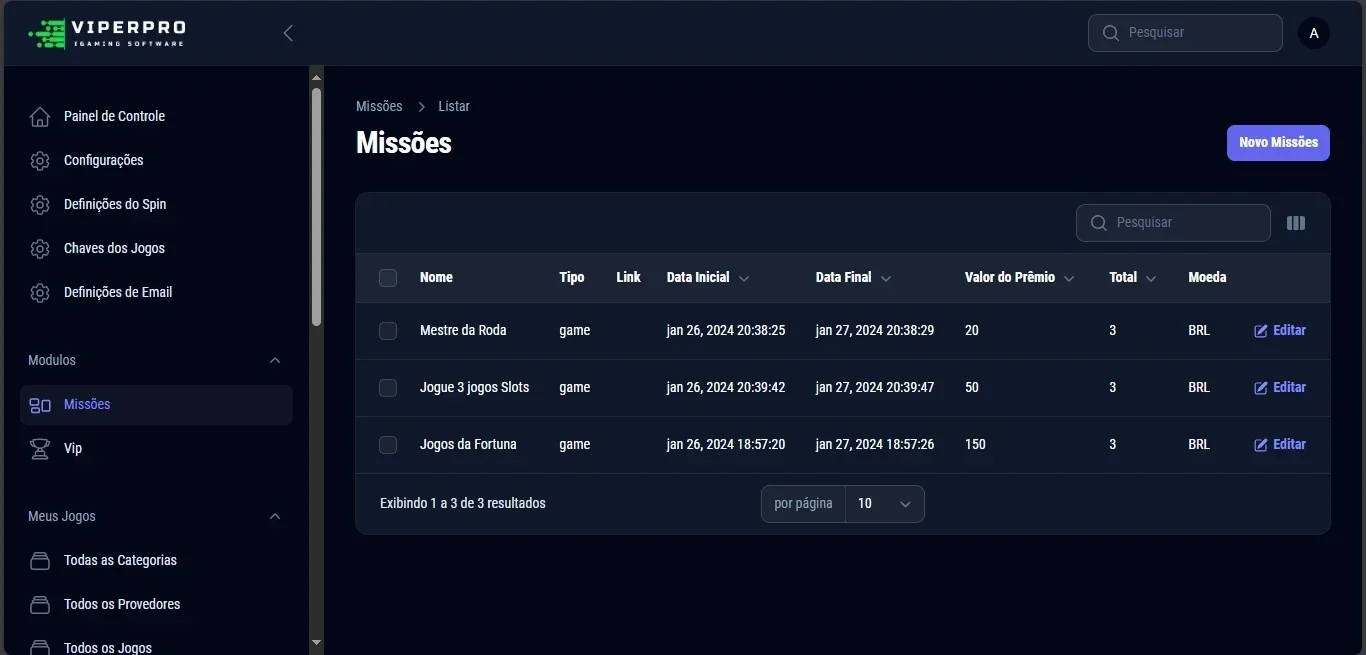Sort by Data Final column

854,278
